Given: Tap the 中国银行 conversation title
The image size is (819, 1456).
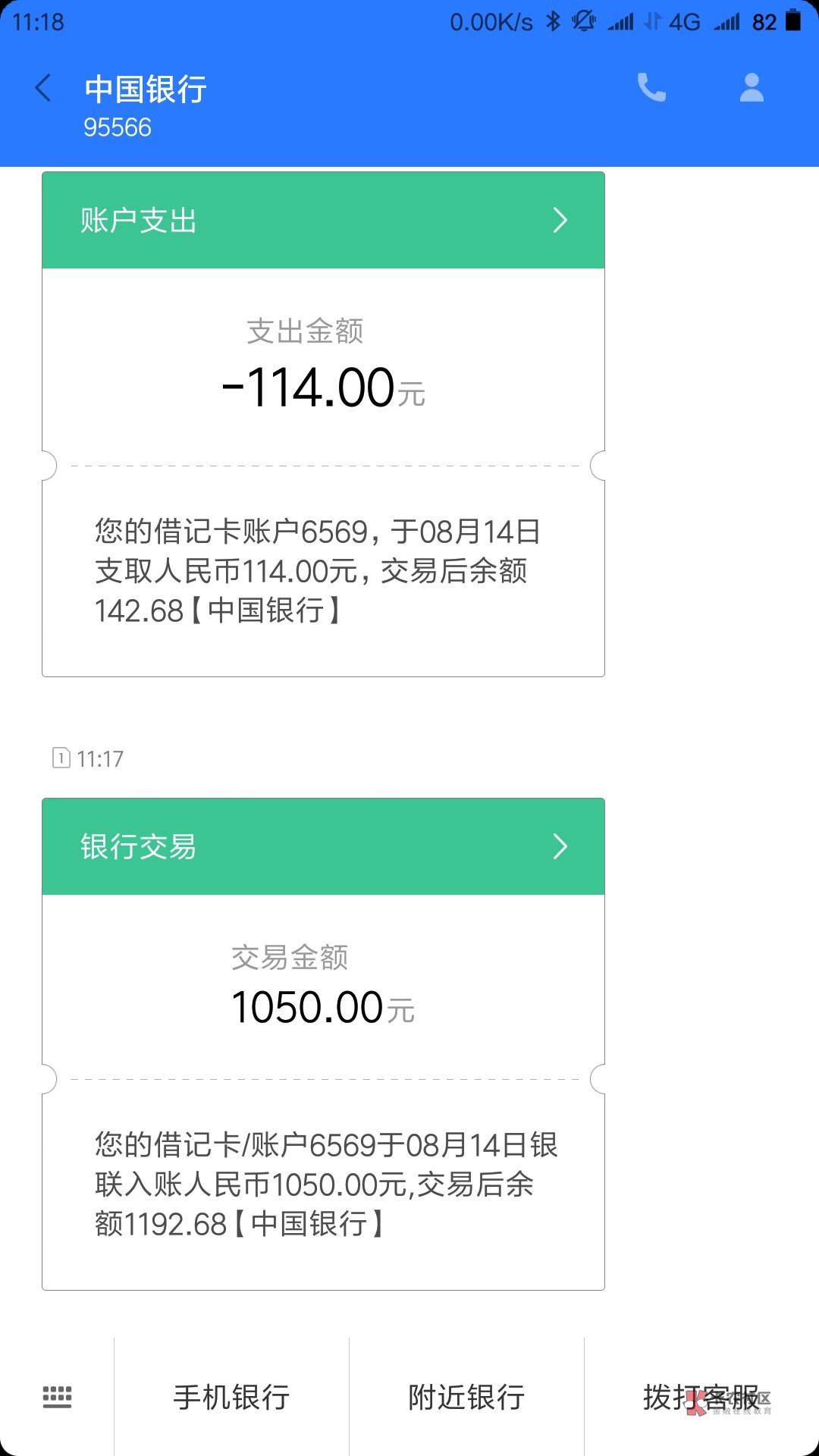Looking at the screenshot, I should coord(146,89).
